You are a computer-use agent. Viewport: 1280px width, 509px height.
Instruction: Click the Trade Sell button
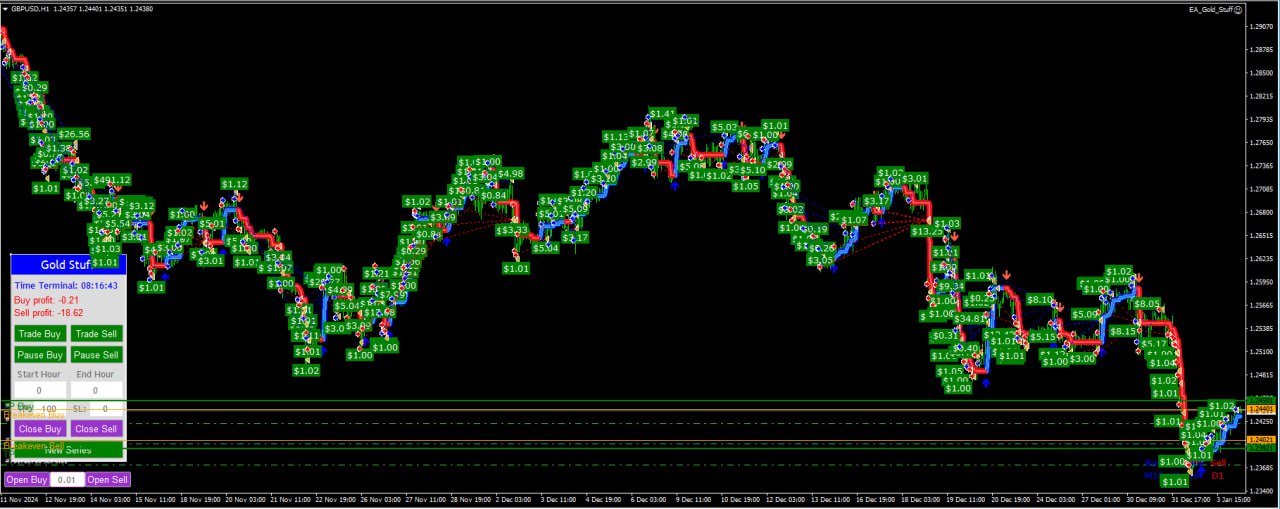click(x=96, y=334)
